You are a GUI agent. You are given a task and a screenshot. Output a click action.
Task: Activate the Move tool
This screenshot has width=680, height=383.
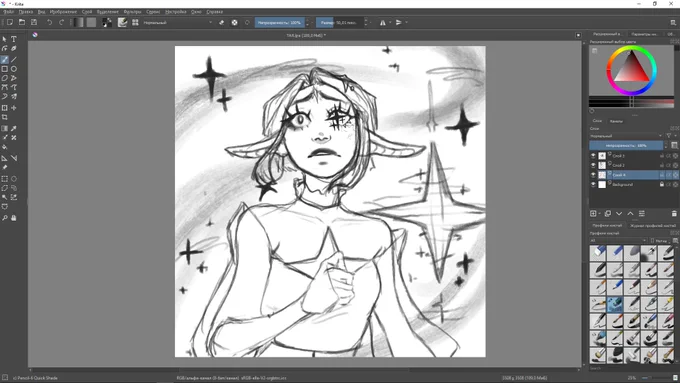point(14,108)
